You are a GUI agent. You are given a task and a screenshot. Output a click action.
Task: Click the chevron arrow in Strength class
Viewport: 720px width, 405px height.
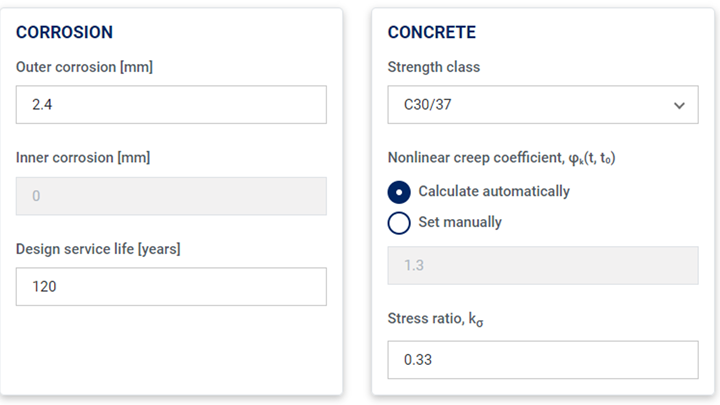[x=679, y=105]
